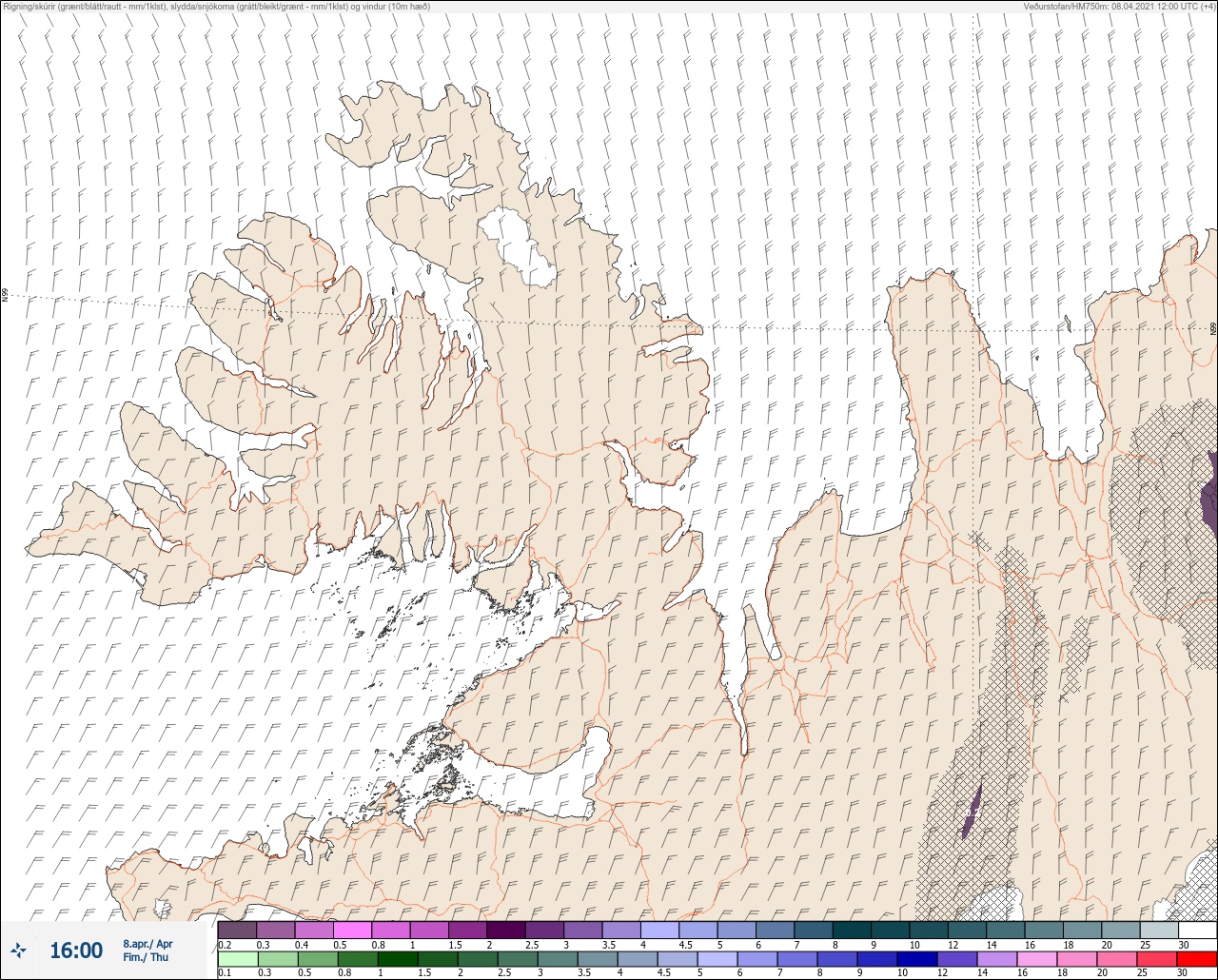Select the violet 12 swatch, lower legend row
The height and width of the screenshot is (980, 1218).
[956, 958]
